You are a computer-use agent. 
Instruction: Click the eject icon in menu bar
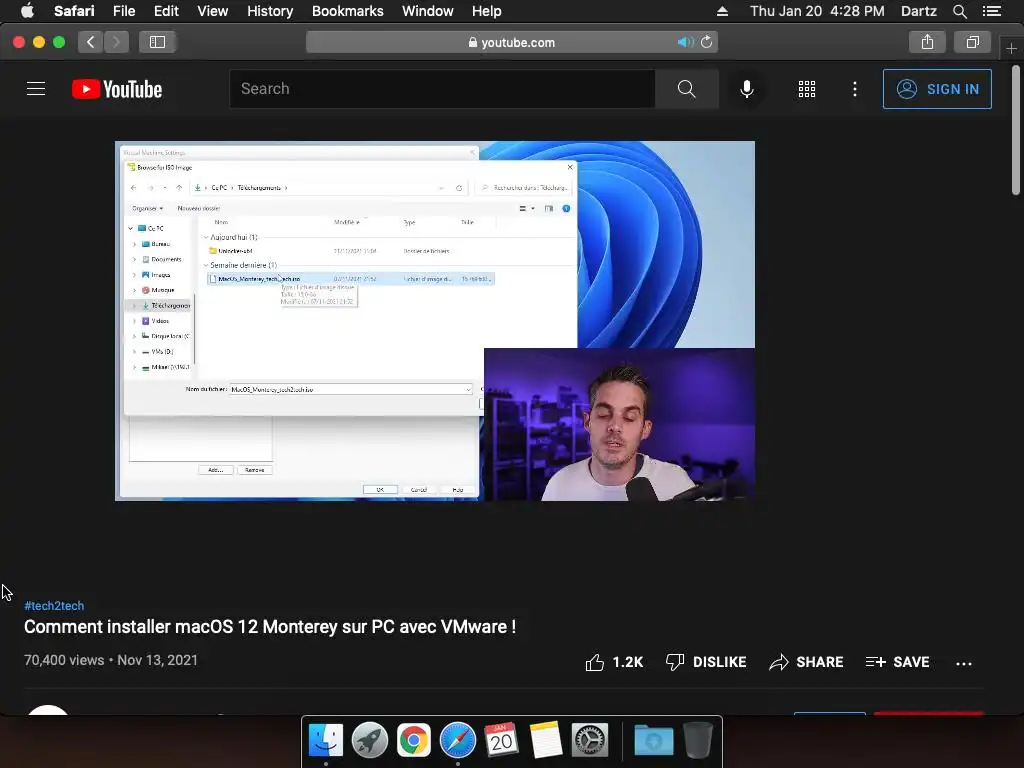[722, 10]
